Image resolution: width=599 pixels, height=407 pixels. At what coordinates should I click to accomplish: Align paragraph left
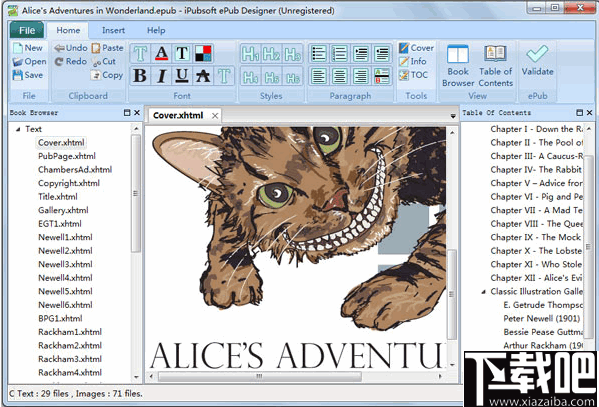[x=319, y=76]
